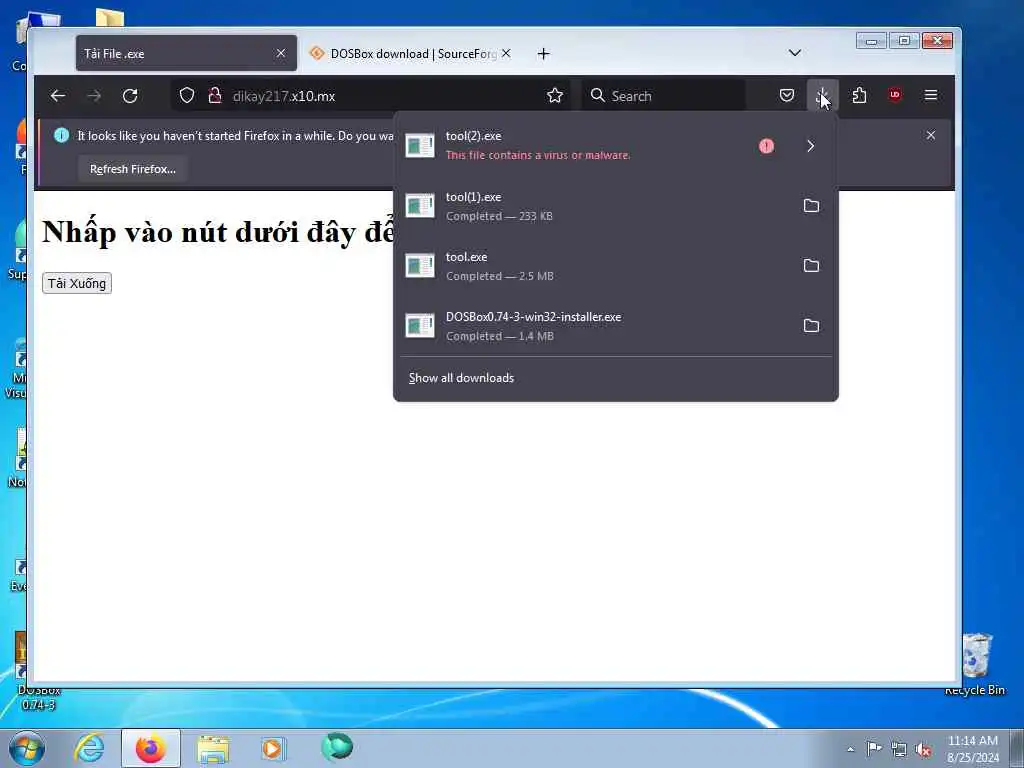Click the DOSBox installer file icon
This screenshot has width=1024, height=768.
pos(420,326)
